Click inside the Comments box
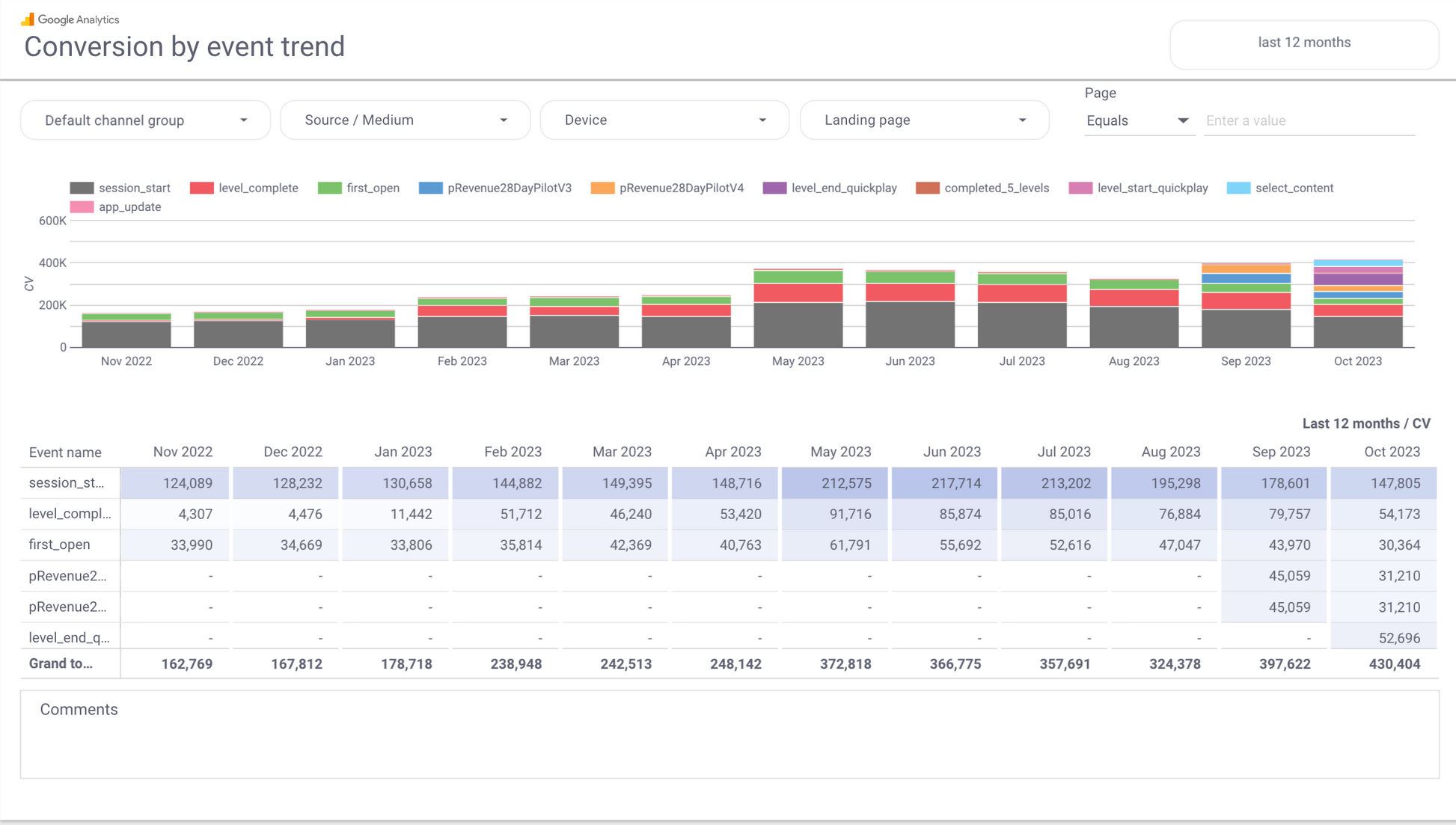The image size is (1456, 825). pos(729,740)
